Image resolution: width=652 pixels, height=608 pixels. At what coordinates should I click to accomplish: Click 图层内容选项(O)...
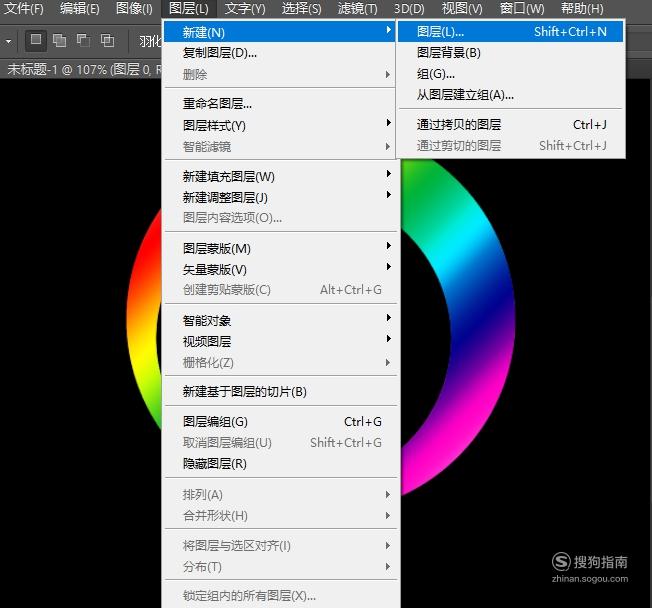pos(279,217)
